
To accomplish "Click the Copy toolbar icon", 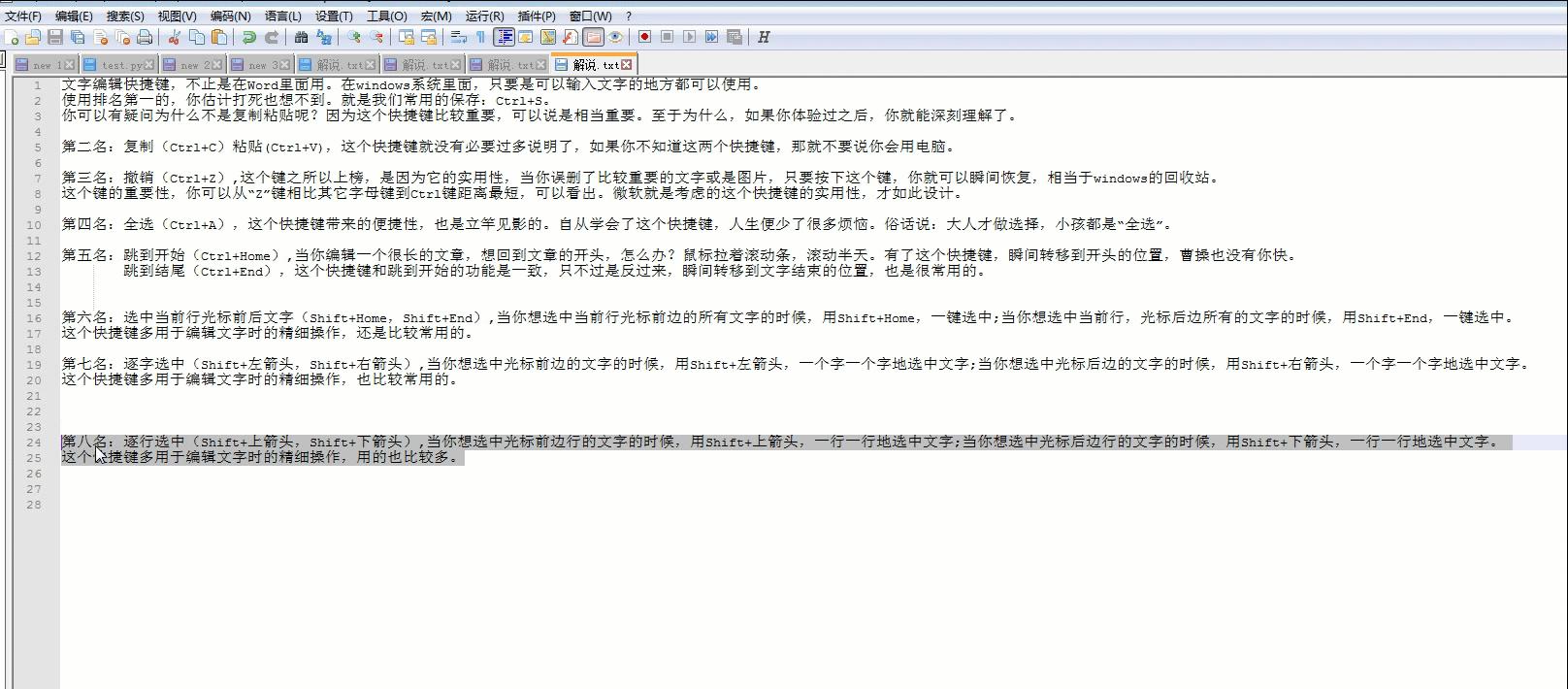I will point(197,37).
